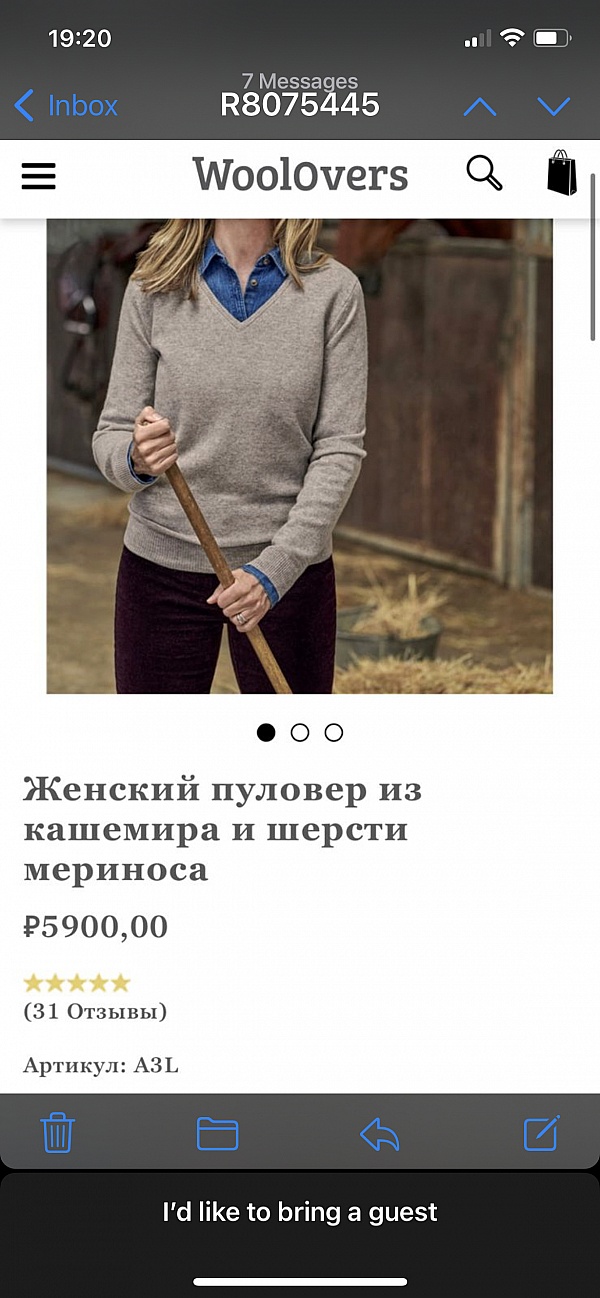600x1298 pixels.
Task: Go to previous message with up chevron
Action: point(480,106)
